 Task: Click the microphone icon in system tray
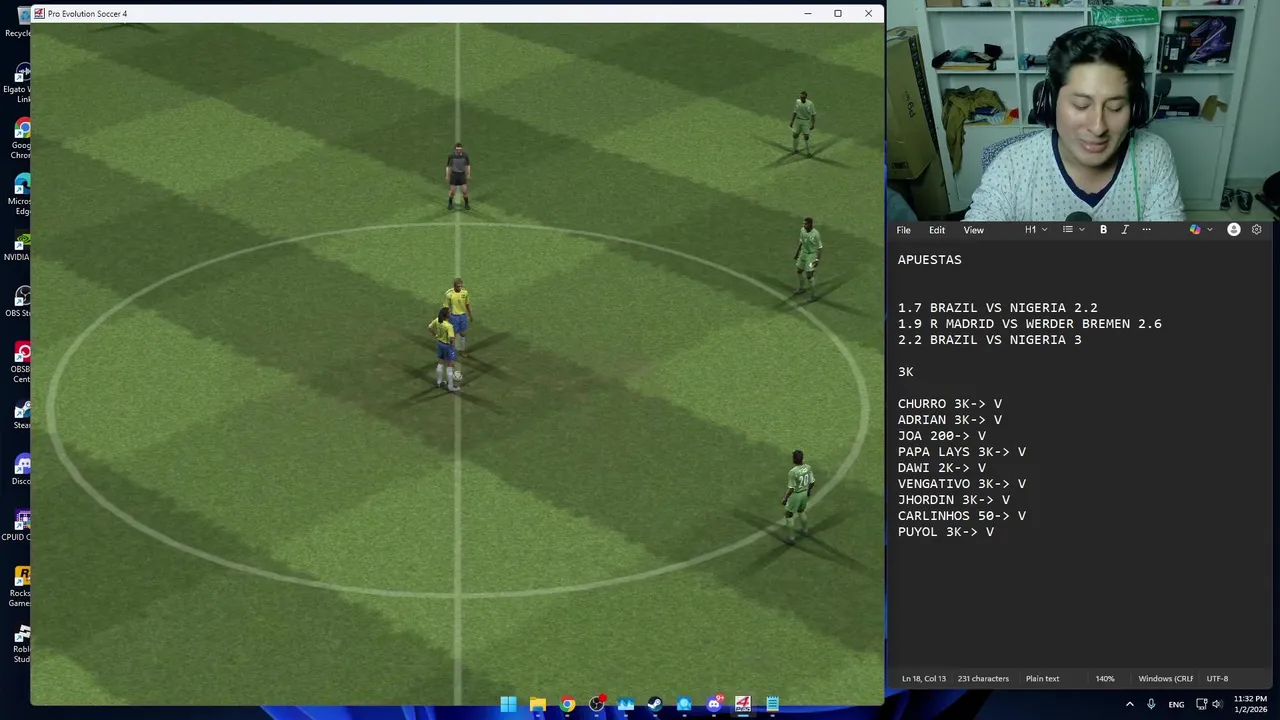[x=1152, y=705]
